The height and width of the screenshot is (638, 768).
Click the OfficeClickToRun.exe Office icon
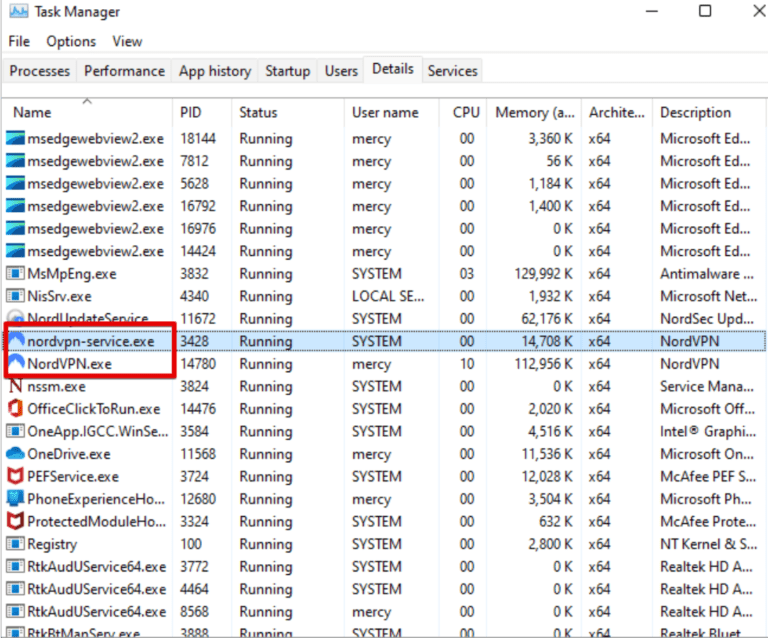(15, 409)
